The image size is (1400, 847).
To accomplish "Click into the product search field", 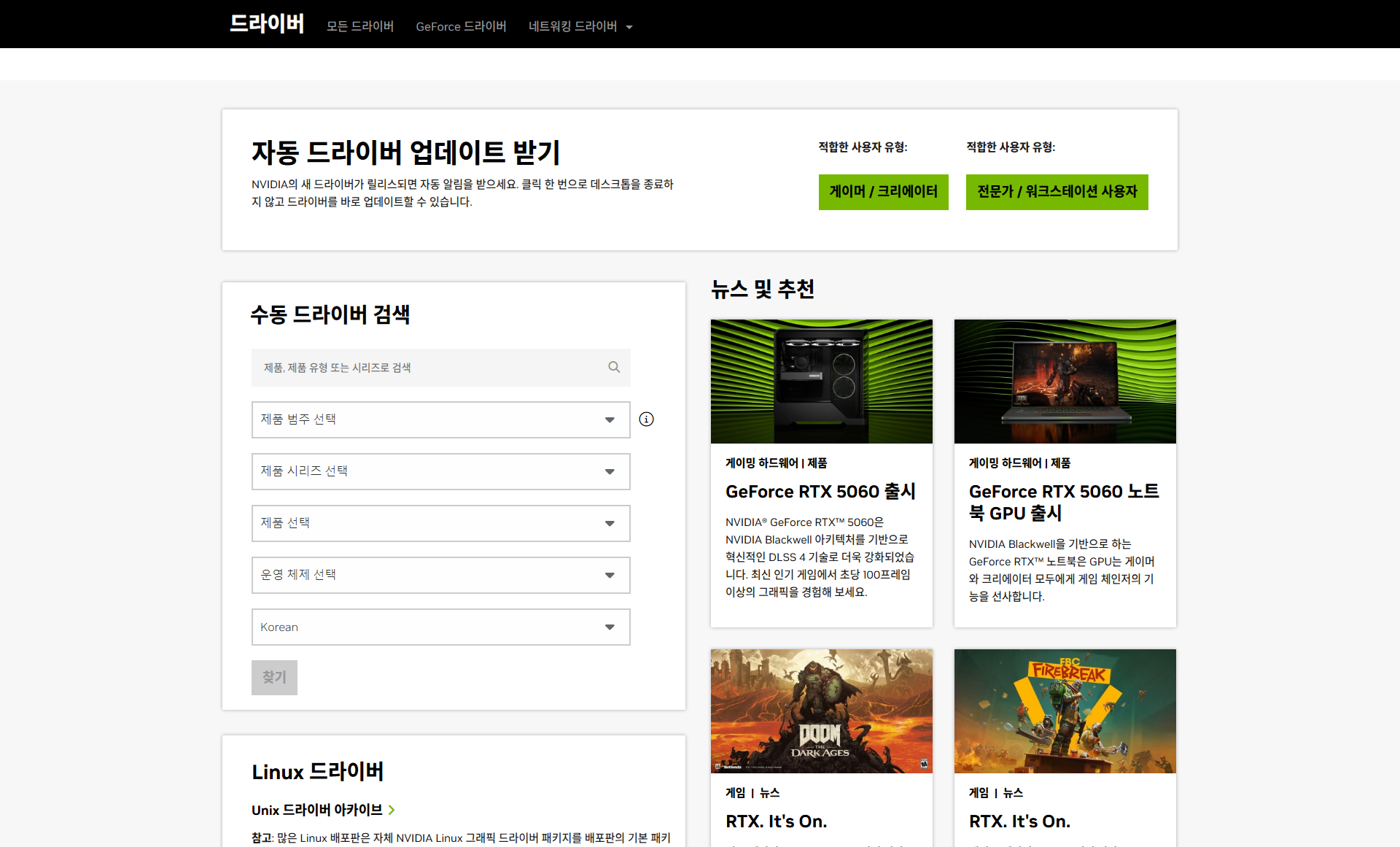I will pyautogui.click(x=430, y=368).
